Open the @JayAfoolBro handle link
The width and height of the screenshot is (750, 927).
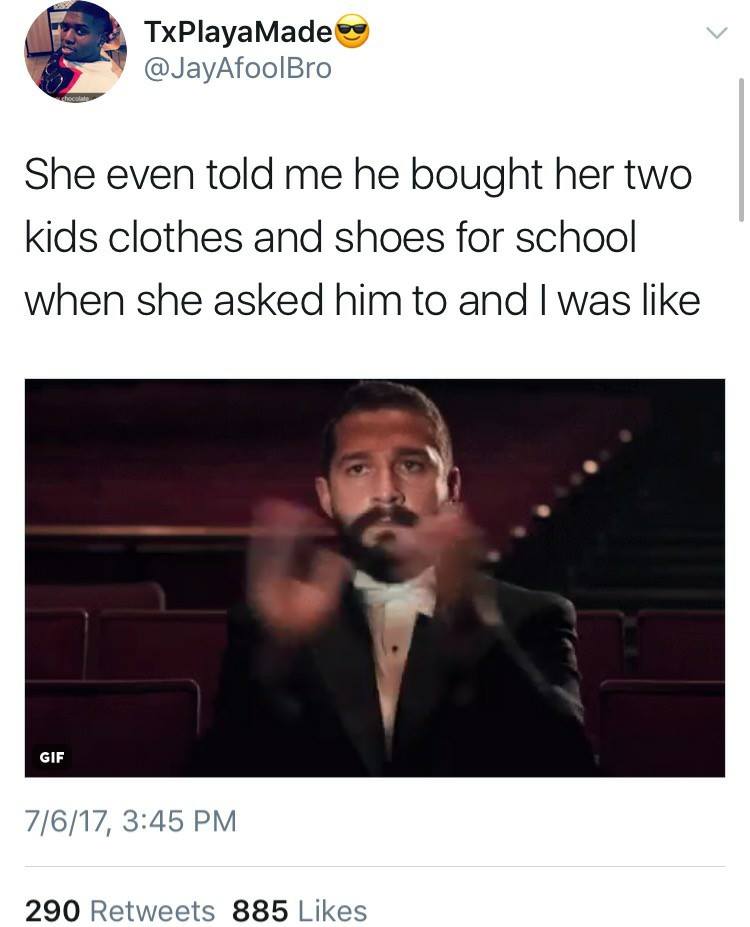pyautogui.click(x=238, y=69)
